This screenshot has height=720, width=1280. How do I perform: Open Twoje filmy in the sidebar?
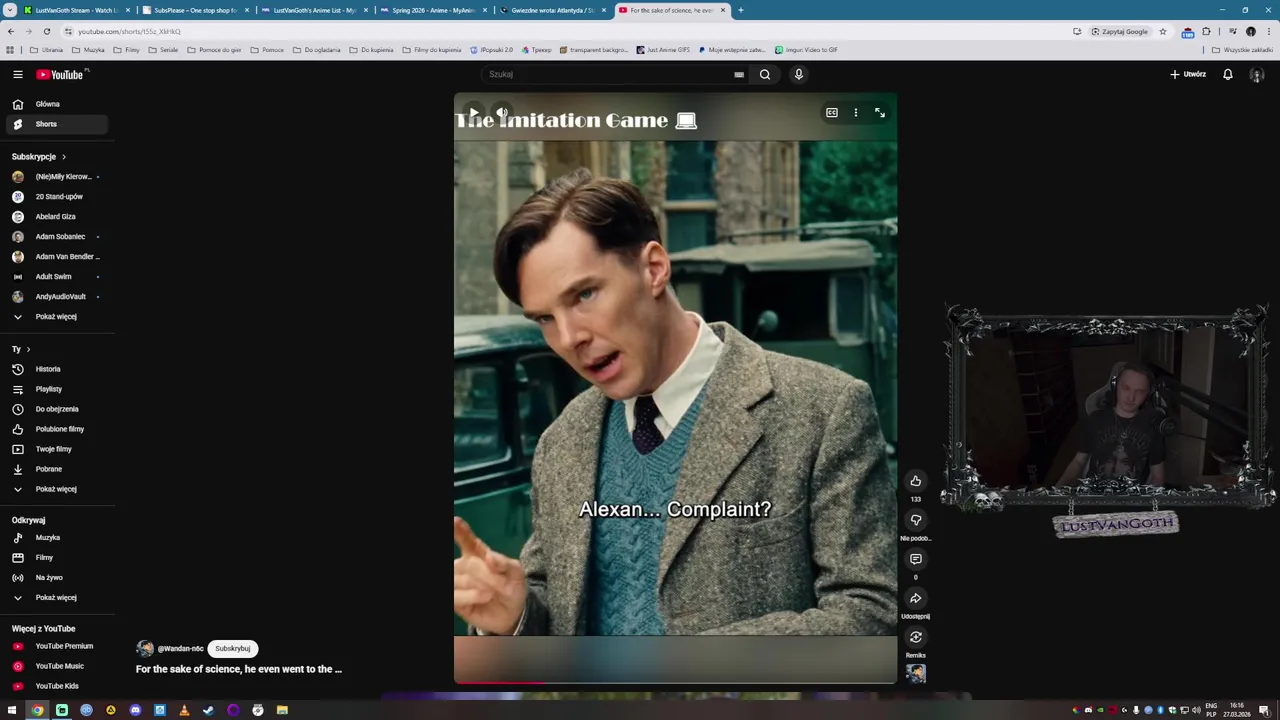tap(57, 449)
